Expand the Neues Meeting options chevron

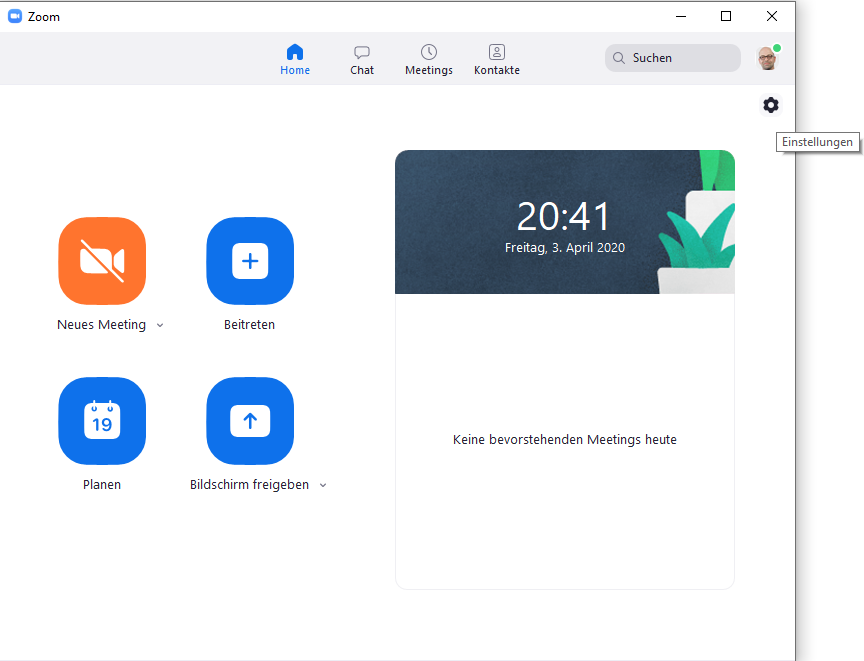pyautogui.click(x=160, y=325)
